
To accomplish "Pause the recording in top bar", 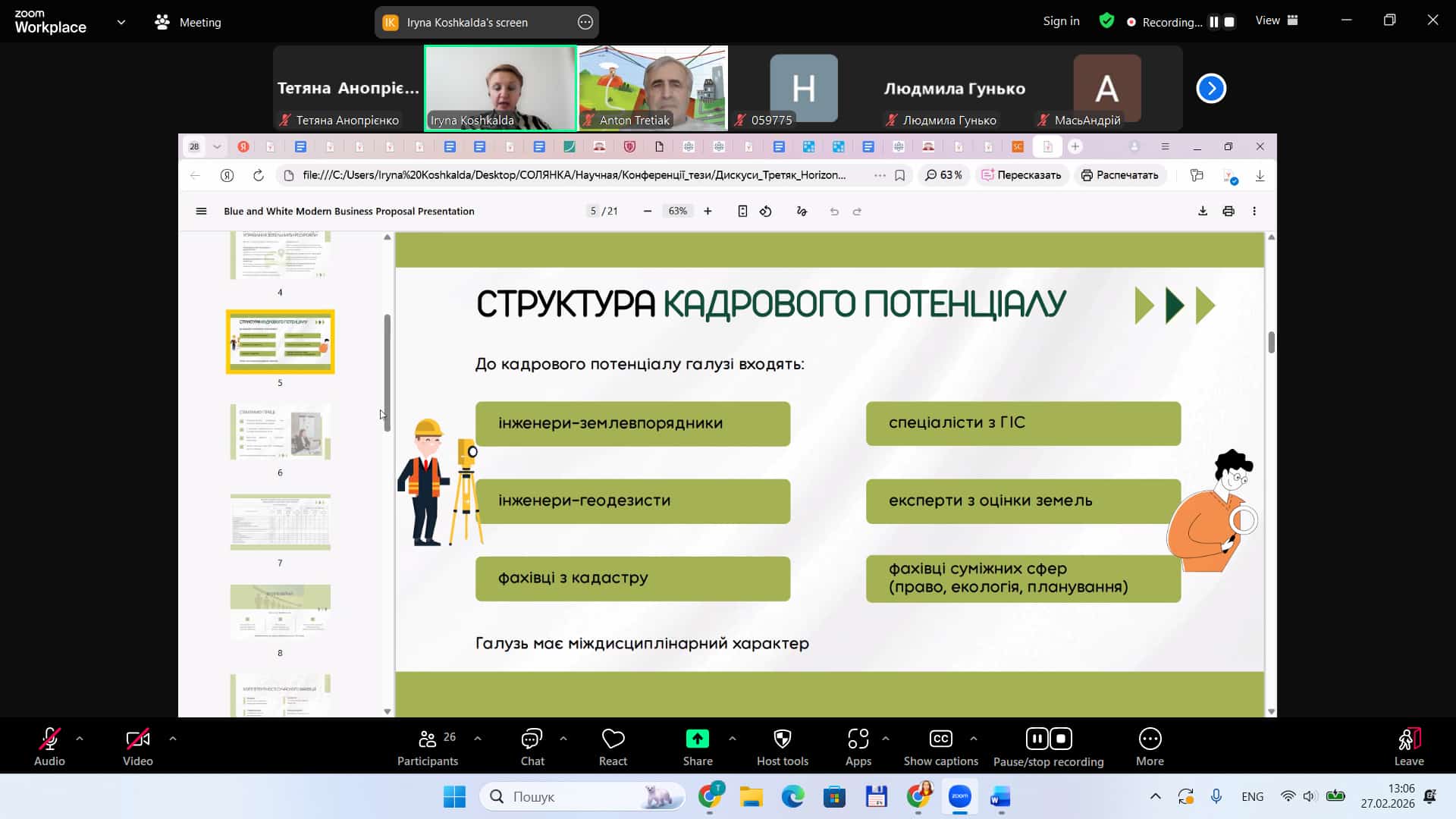I will point(1214,22).
